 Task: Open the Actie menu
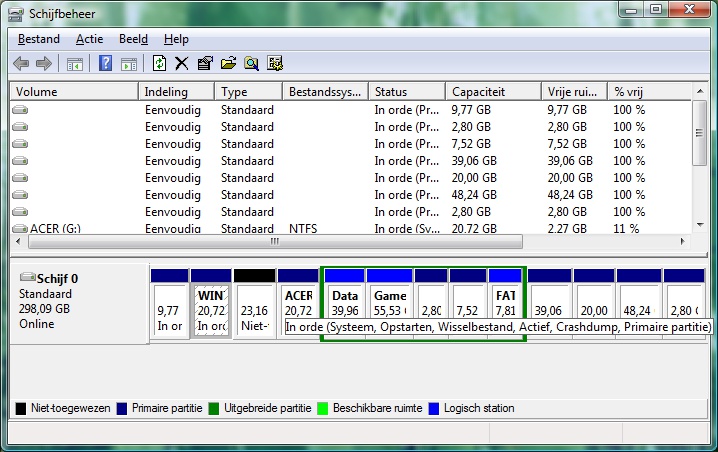pyautogui.click(x=89, y=39)
